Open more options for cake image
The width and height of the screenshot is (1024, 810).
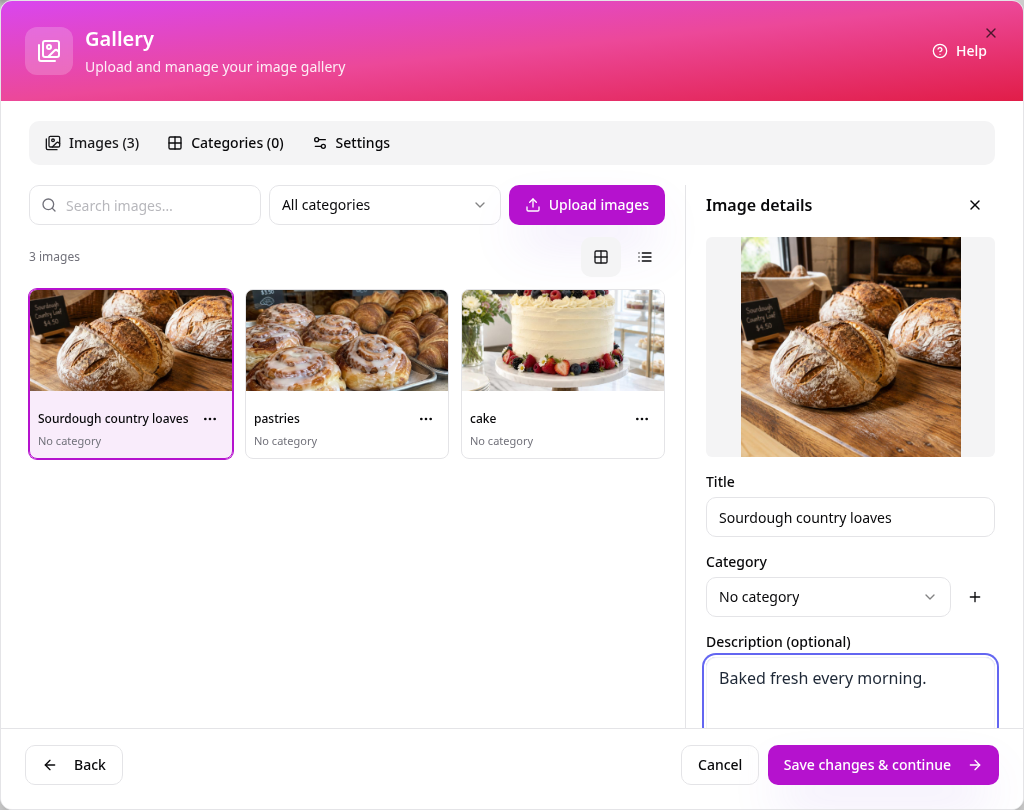(x=642, y=419)
